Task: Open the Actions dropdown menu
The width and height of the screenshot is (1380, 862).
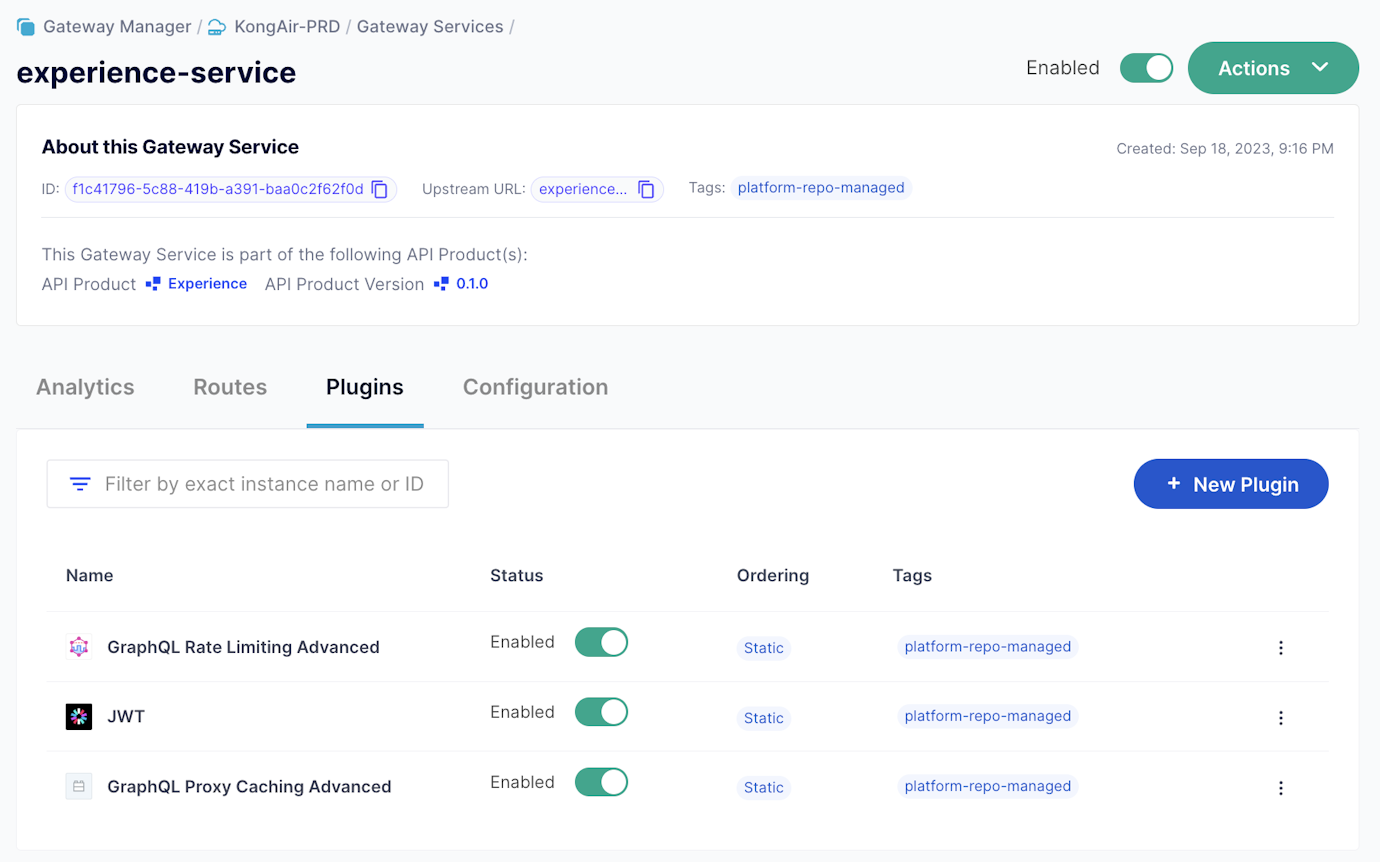Action: click(x=1273, y=67)
